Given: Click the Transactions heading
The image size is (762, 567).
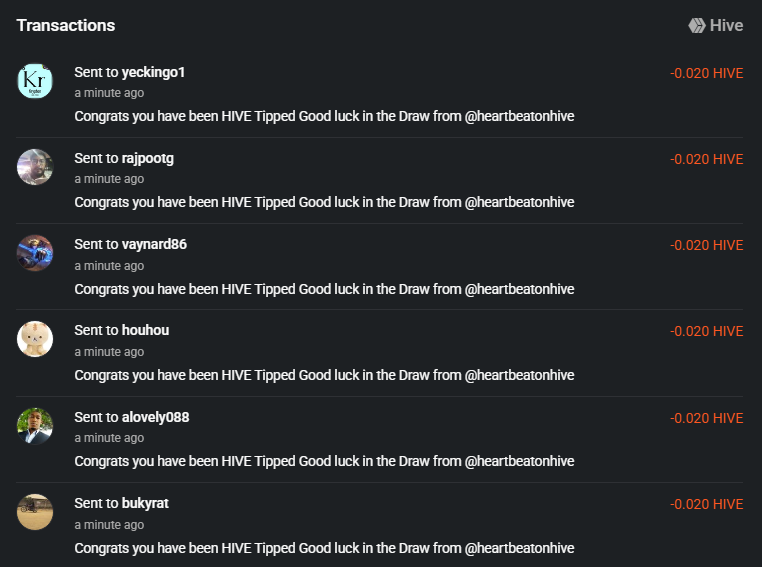Looking at the screenshot, I should click(x=66, y=26).
